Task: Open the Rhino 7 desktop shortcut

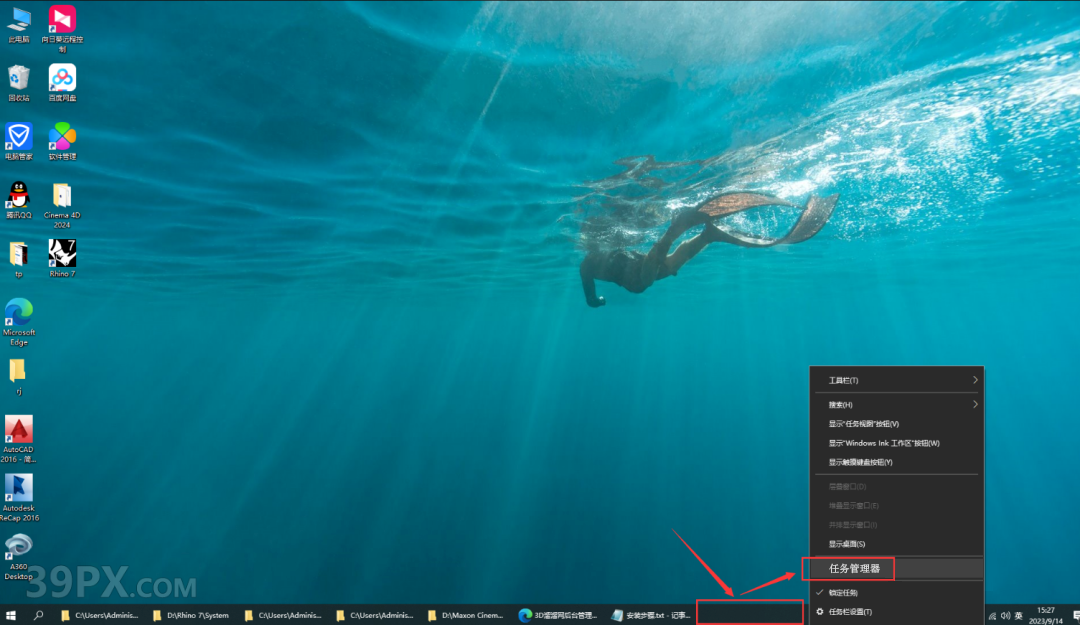Action: [x=62, y=254]
